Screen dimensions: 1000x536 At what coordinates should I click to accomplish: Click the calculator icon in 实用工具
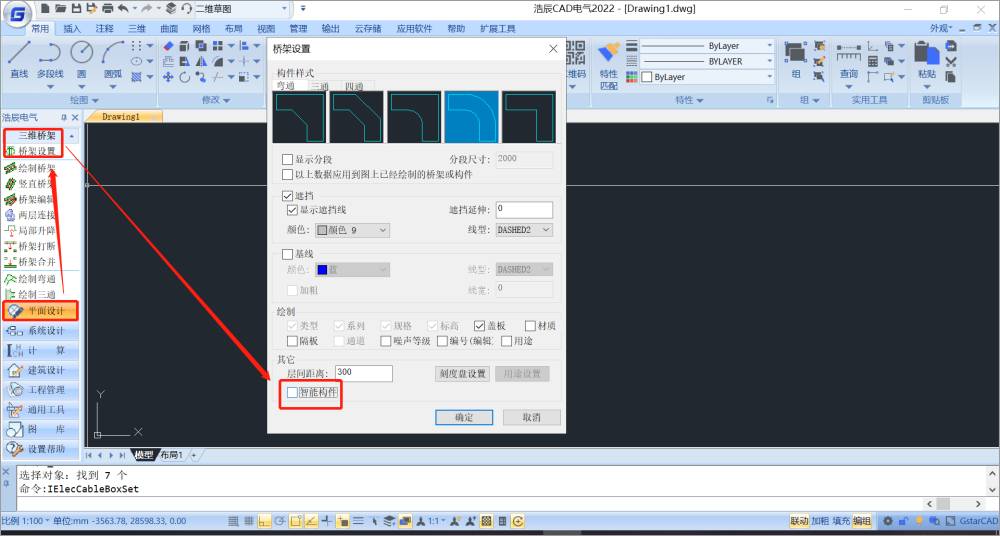point(872,62)
